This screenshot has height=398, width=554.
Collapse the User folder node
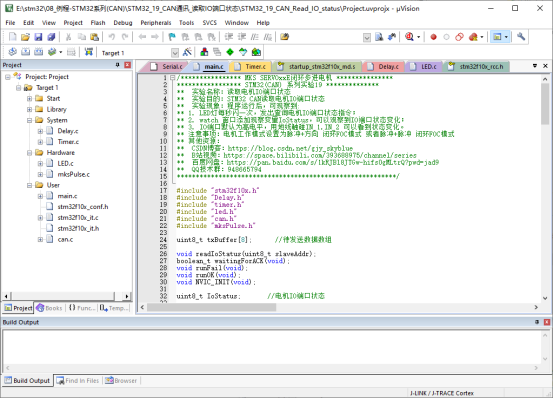coord(30,185)
